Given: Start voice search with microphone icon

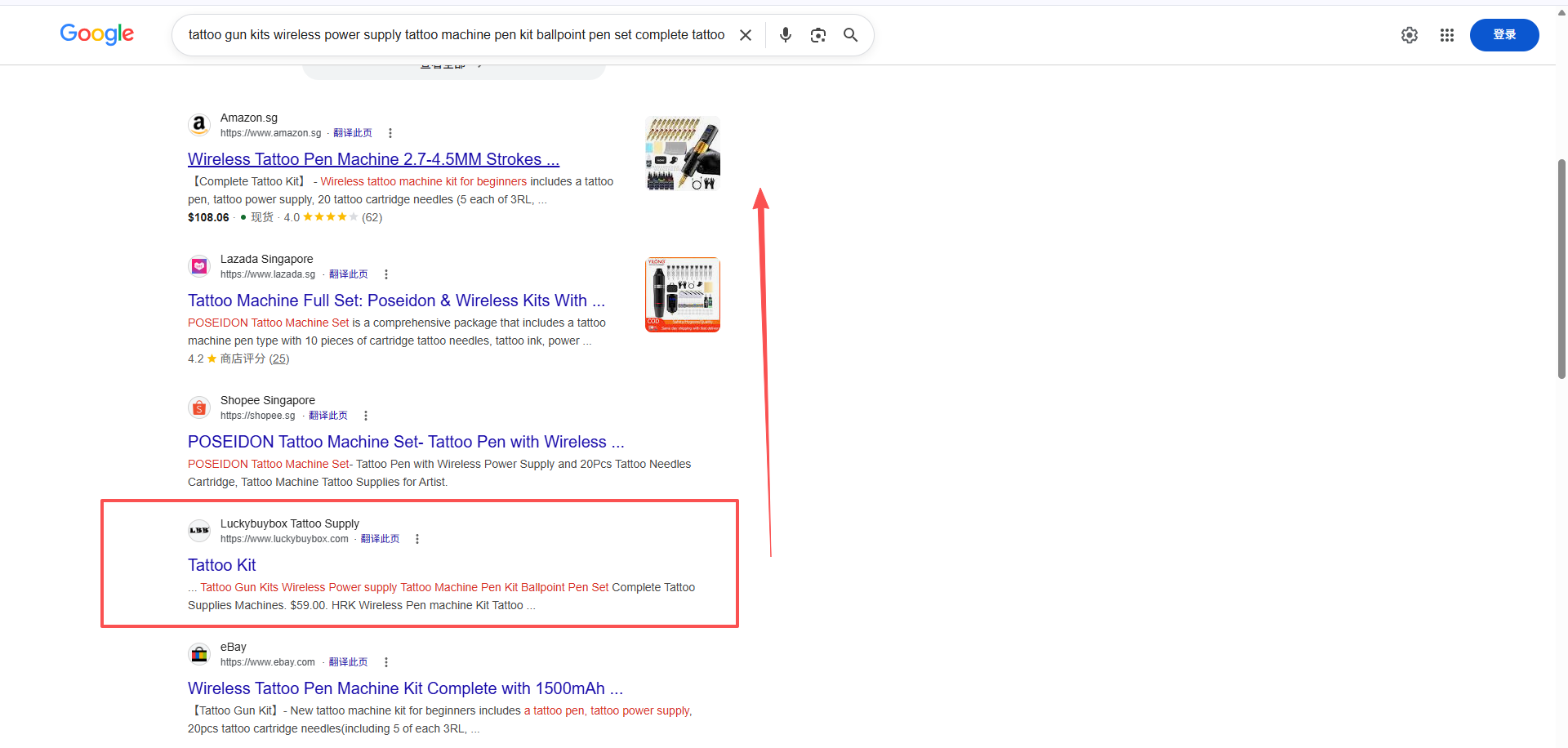Looking at the screenshot, I should [x=786, y=35].
